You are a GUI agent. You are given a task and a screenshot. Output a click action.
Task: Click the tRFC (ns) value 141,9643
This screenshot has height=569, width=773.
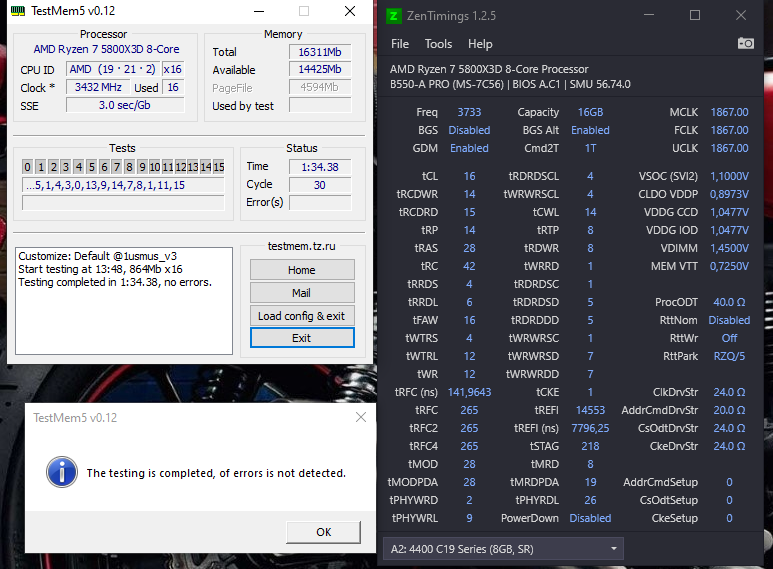click(x=469, y=392)
